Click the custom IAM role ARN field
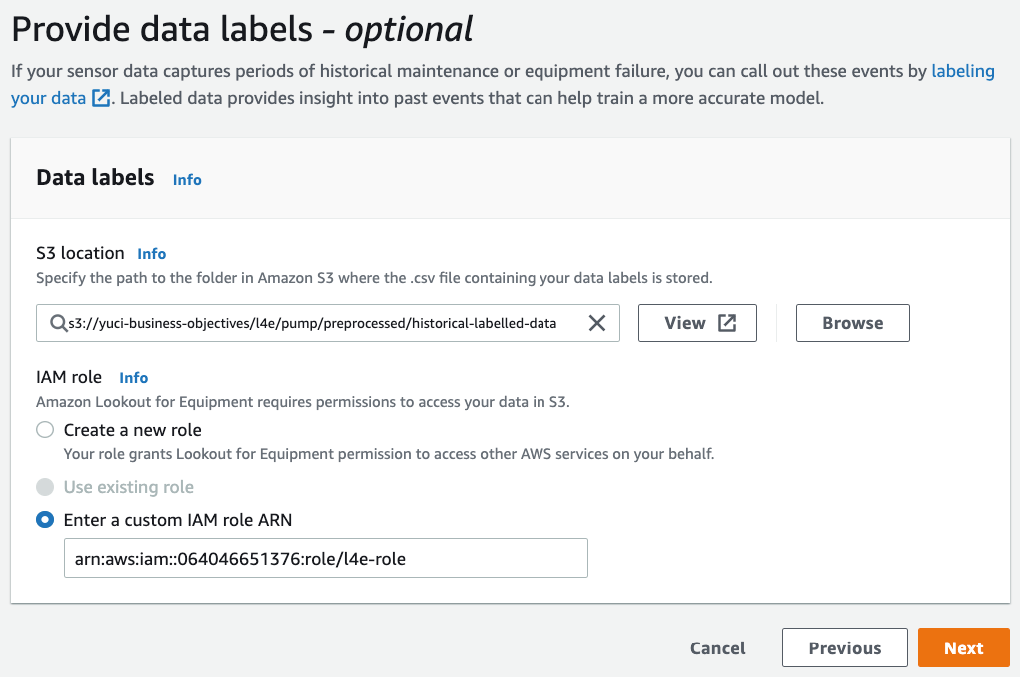Screen dimensions: 1020x677 click(325, 559)
